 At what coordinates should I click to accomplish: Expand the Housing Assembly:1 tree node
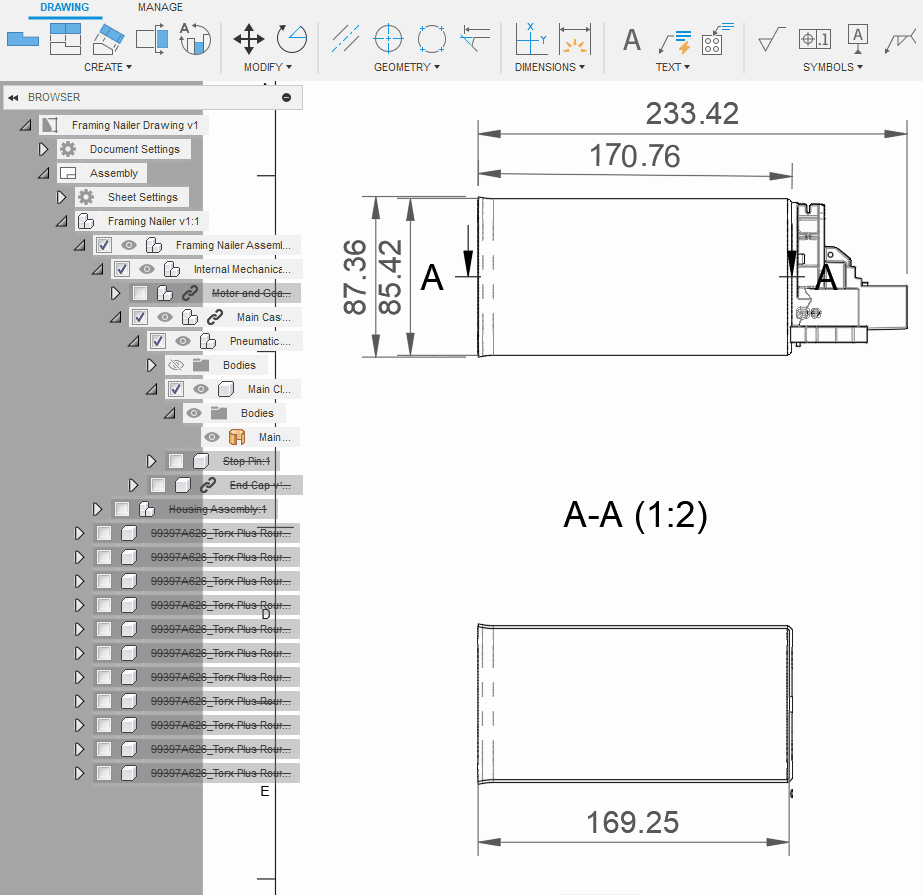[97, 509]
